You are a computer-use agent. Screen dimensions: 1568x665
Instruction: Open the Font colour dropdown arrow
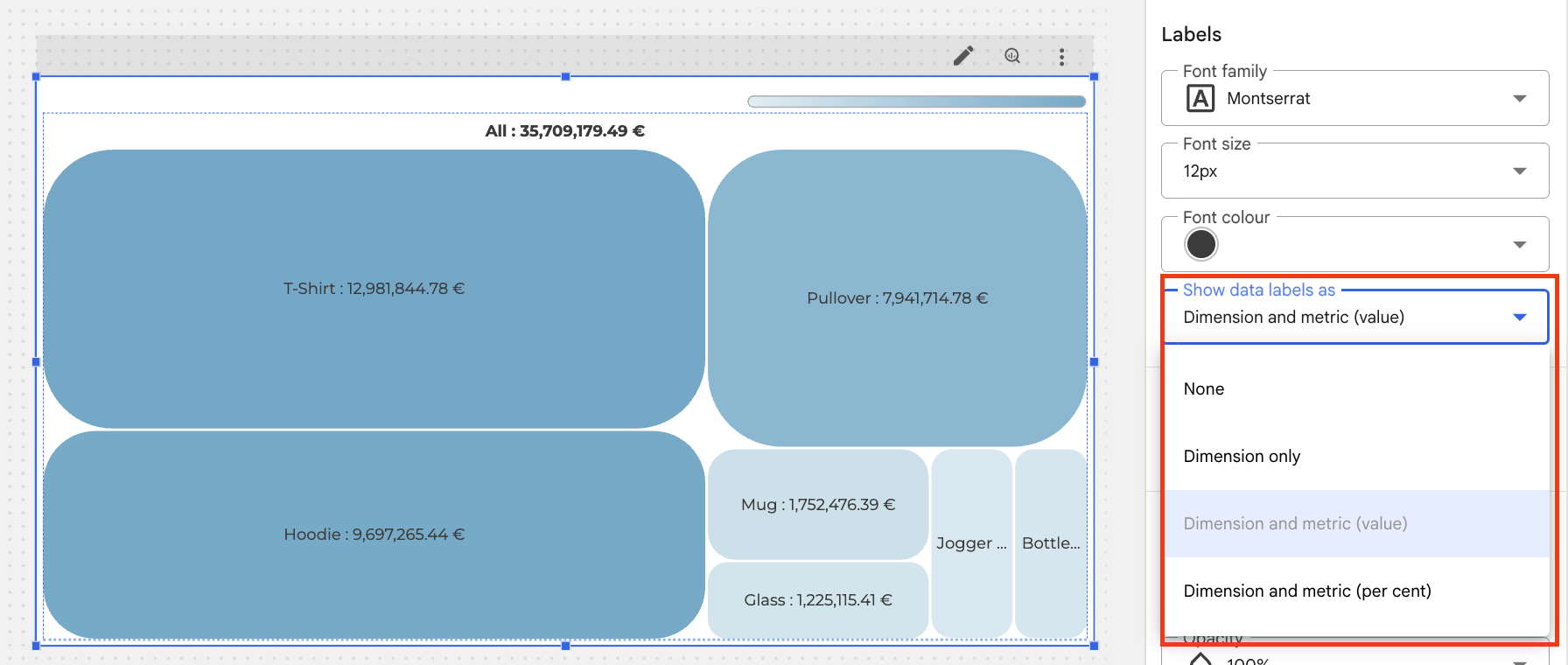coord(1519,245)
